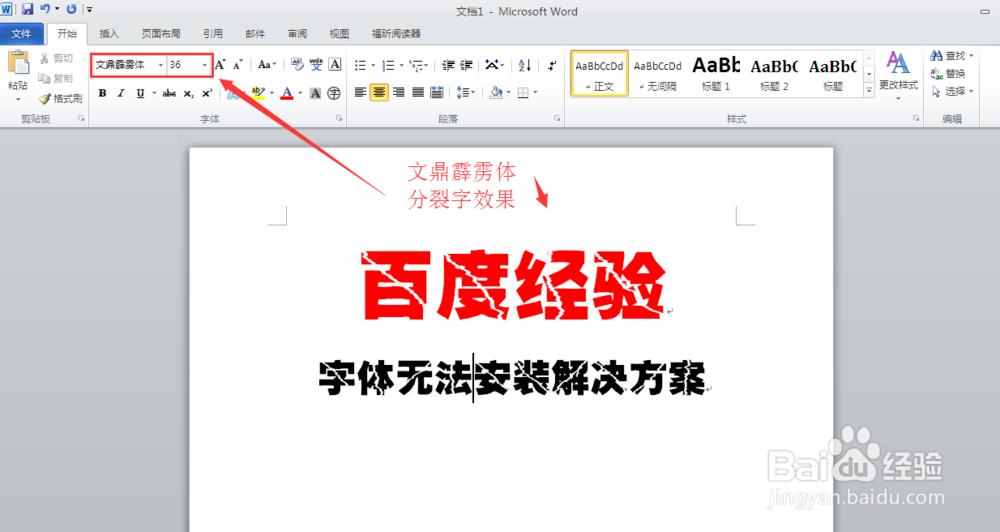Click the Superscript x² icon
The height and width of the screenshot is (532, 1000).
(207, 93)
